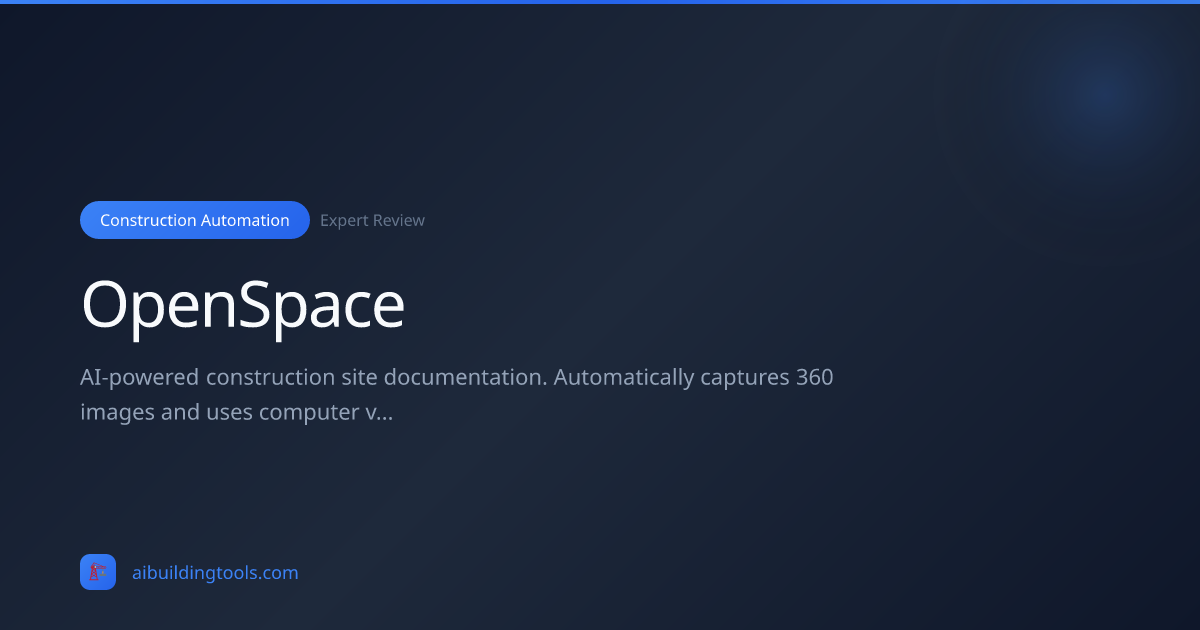The width and height of the screenshot is (1200, 630).
Task: Click the Construction Automation category badge
Action: (195, 220)
